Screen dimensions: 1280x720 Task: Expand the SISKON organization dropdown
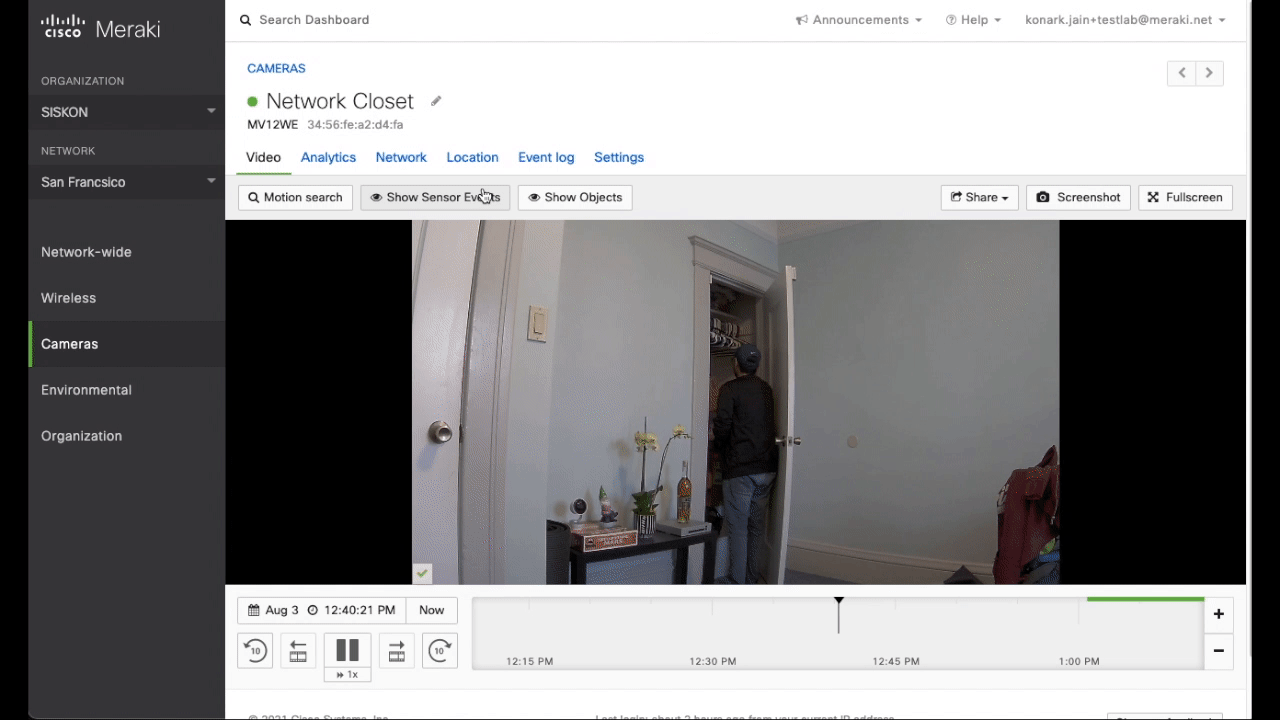pos(126,112)
